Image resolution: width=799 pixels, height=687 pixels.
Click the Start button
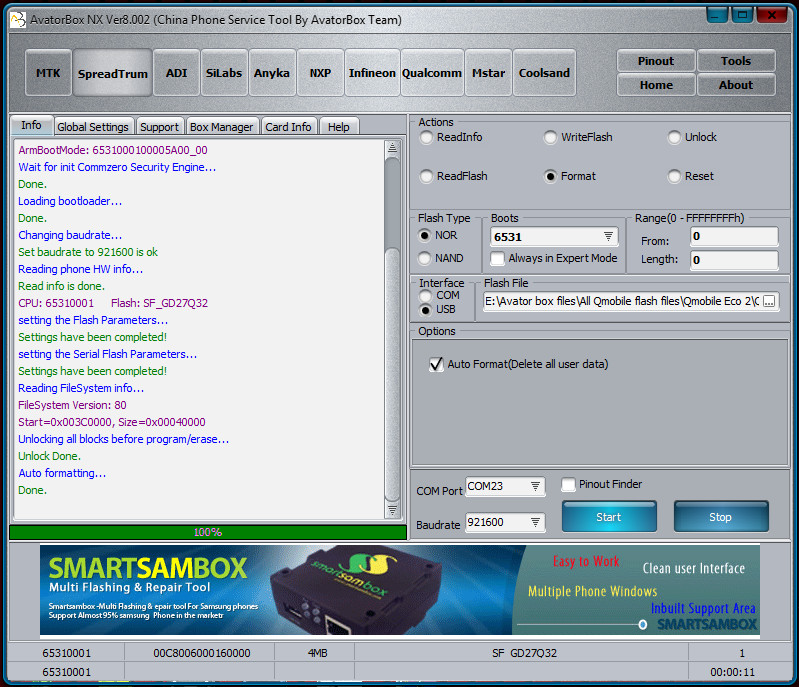[609, 517]
